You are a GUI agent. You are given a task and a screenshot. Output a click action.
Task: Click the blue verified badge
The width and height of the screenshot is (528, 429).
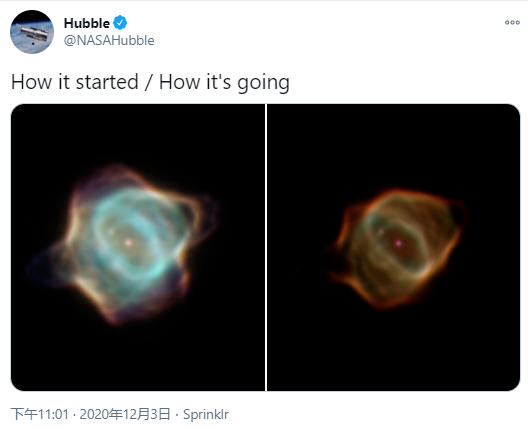click(120, 23)
